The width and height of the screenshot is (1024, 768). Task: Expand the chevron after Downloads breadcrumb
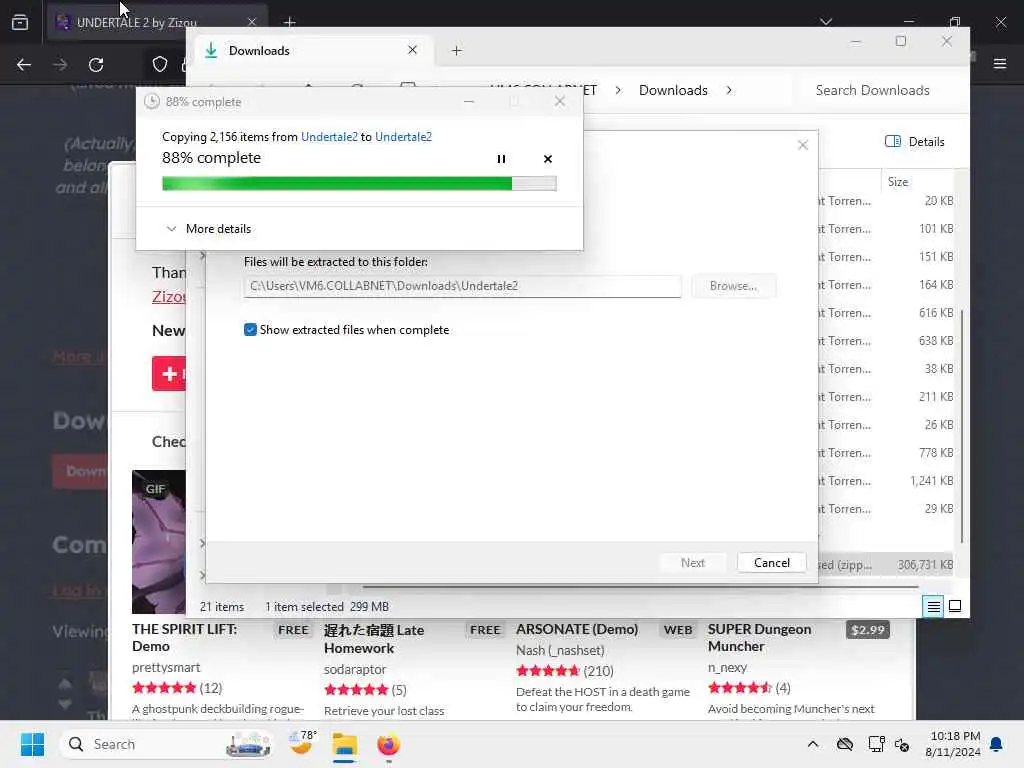tap(729, 90)
